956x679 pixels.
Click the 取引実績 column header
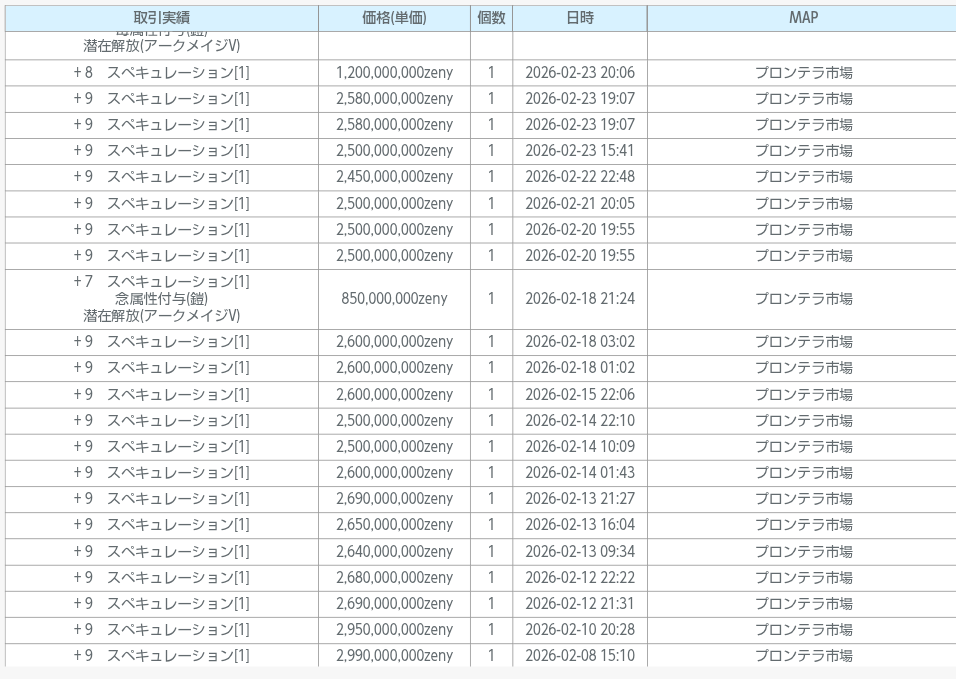(161, 18)
